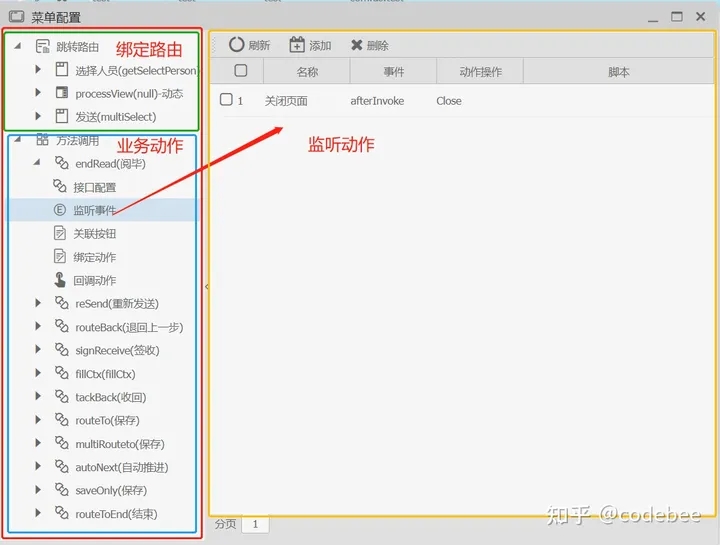Expand the autoNext(自动推进) node
Screen dimensions: 720x545
click(38, 466)
